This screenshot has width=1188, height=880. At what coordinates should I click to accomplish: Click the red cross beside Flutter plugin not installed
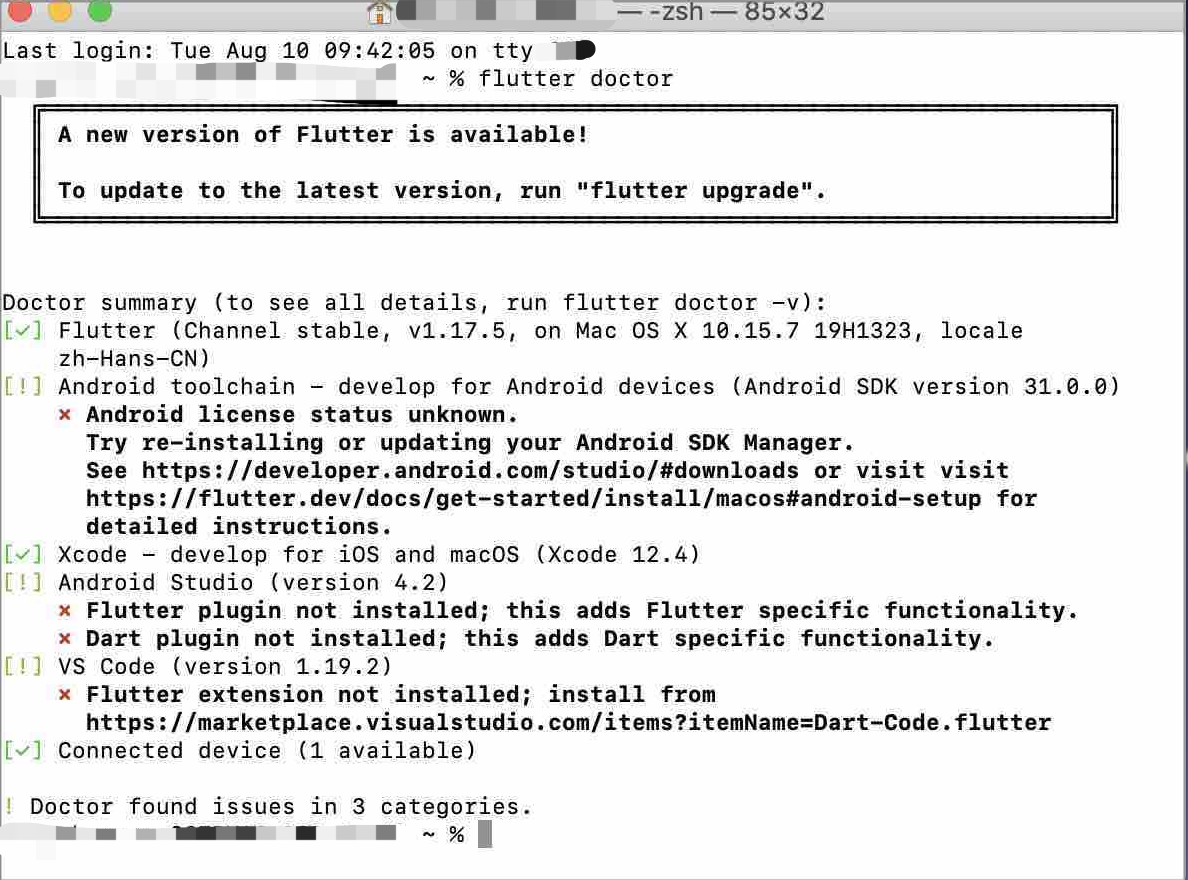(65, 610)
